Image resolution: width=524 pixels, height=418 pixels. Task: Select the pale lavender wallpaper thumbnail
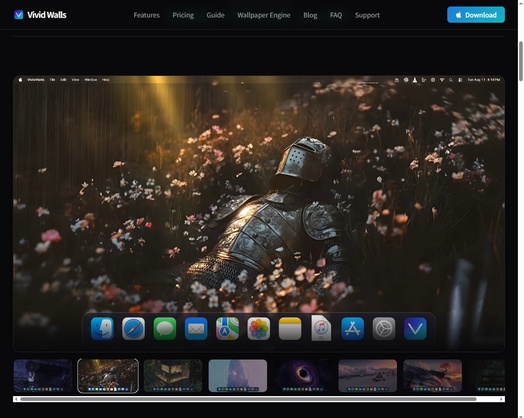point(238,376)
